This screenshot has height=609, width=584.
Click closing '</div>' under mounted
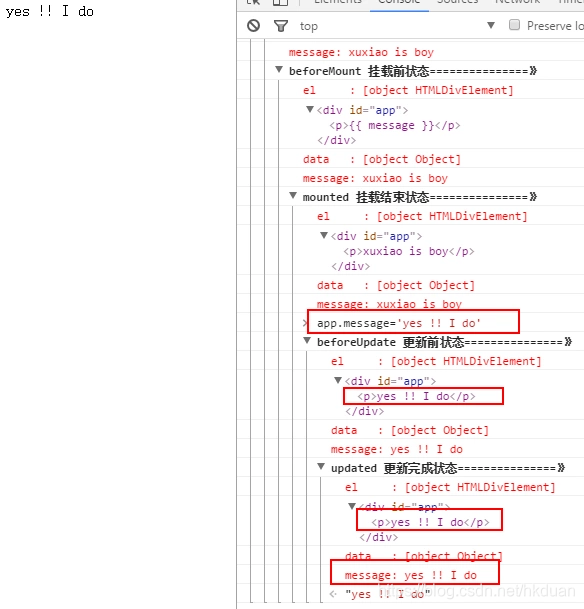point(351,266)
